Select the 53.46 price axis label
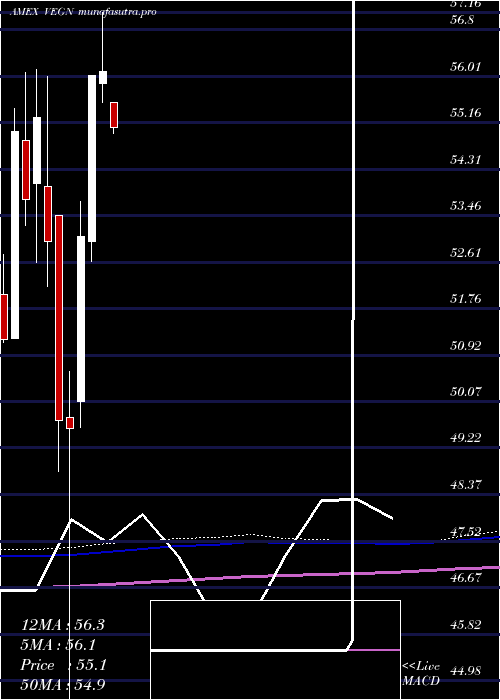 pyautogui.click(x=466, y=206)
